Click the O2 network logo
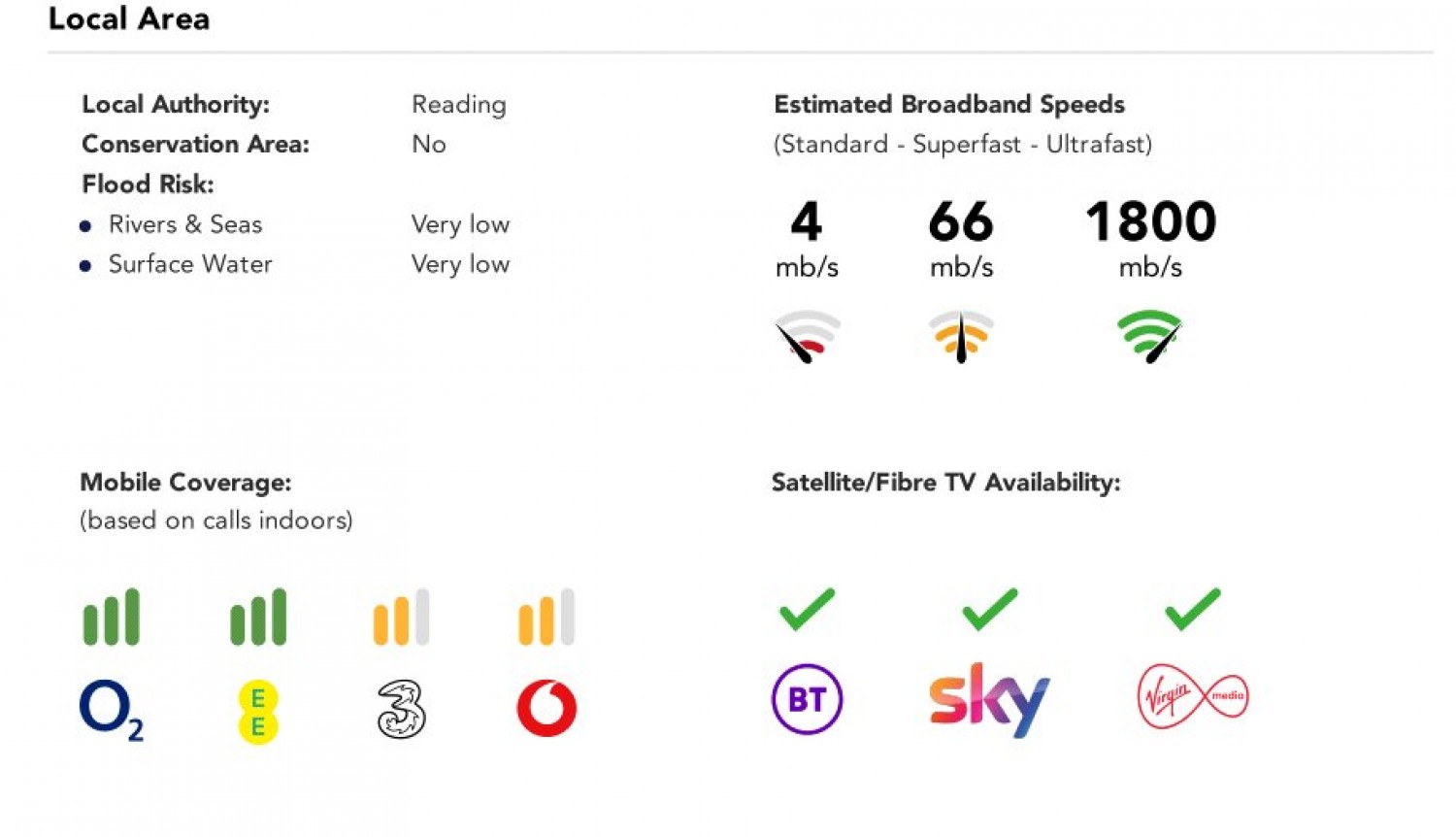 [111, 710]
